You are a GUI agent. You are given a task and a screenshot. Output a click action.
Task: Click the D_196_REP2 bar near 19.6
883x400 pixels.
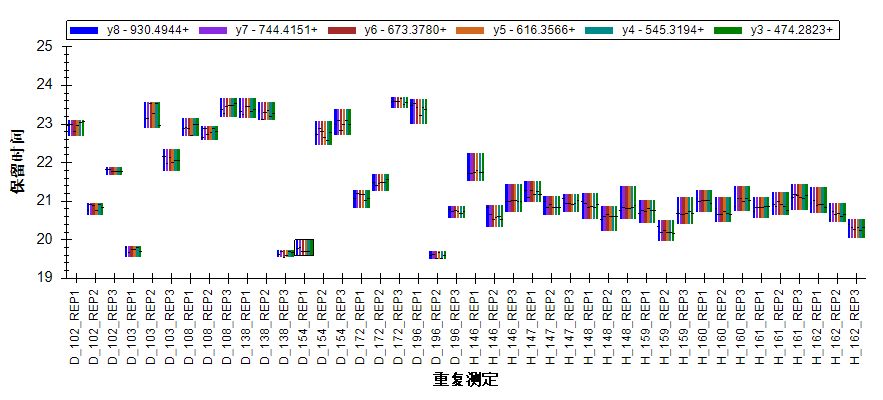coord(437,255)
